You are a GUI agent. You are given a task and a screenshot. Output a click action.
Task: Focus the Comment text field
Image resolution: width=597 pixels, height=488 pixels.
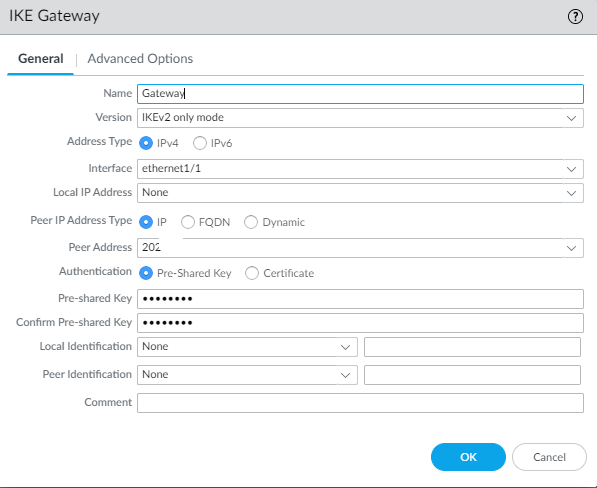click(360, 403)
